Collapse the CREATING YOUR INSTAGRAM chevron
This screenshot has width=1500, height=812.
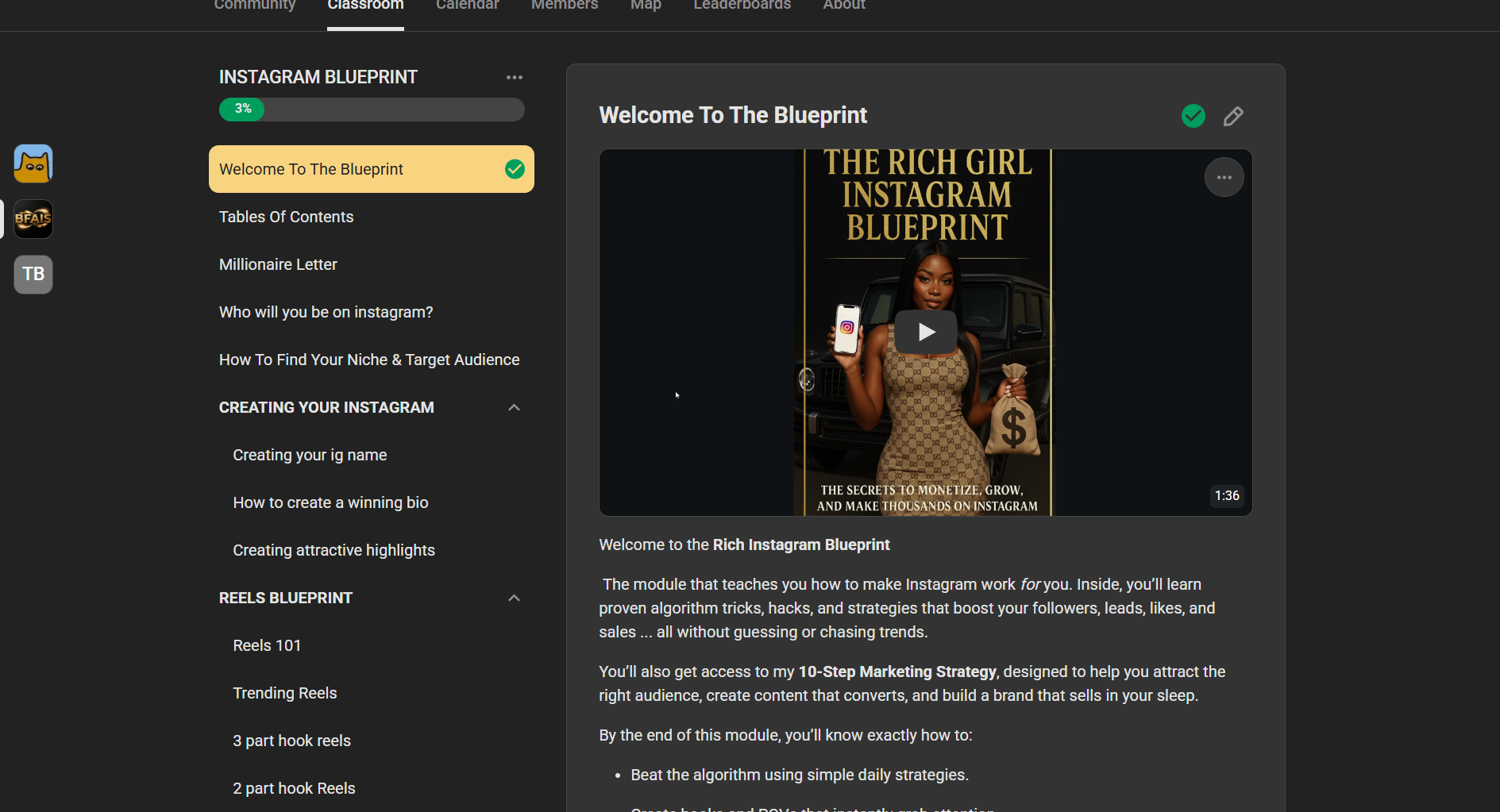pos(514,407)
